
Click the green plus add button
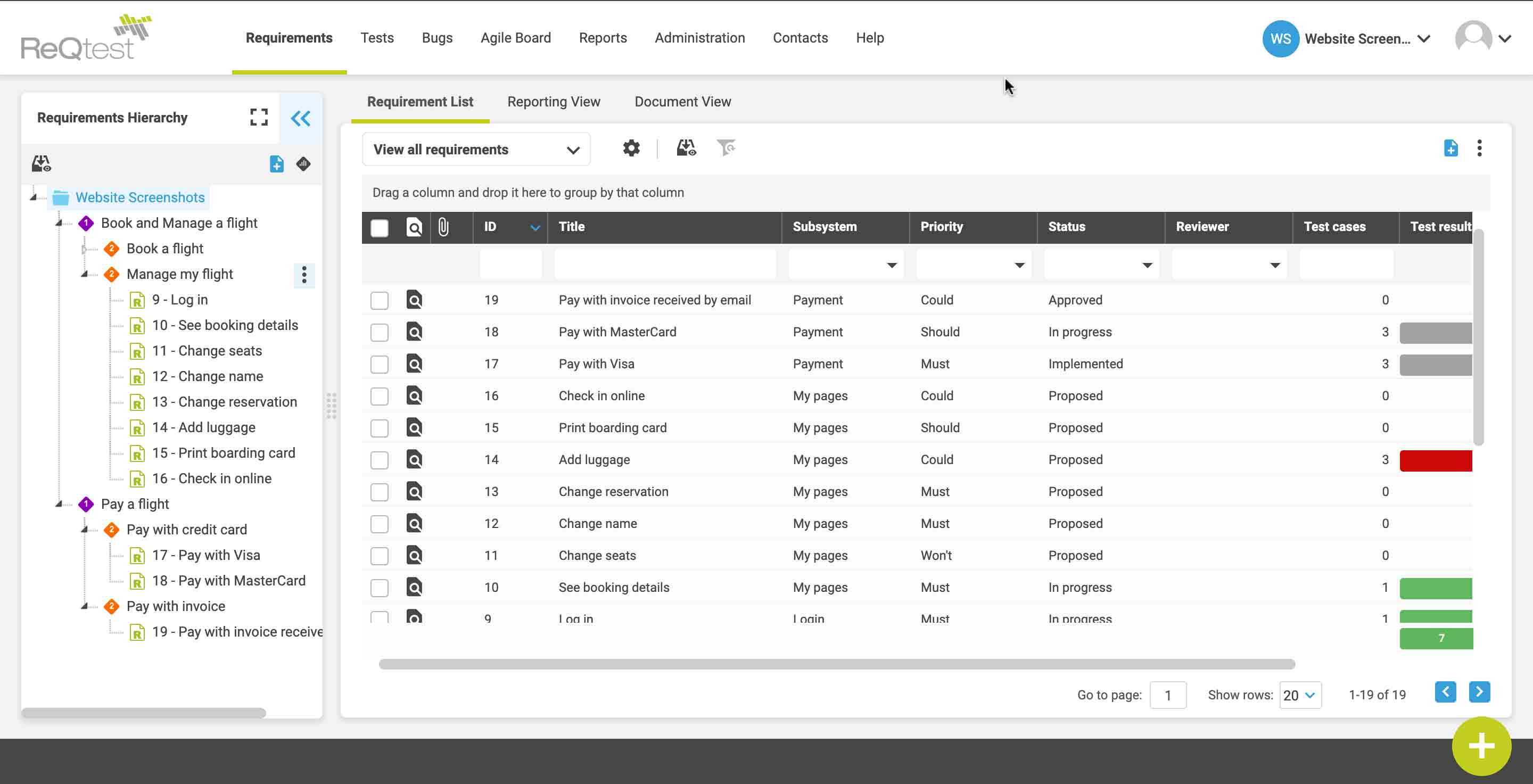[1481, 746]
